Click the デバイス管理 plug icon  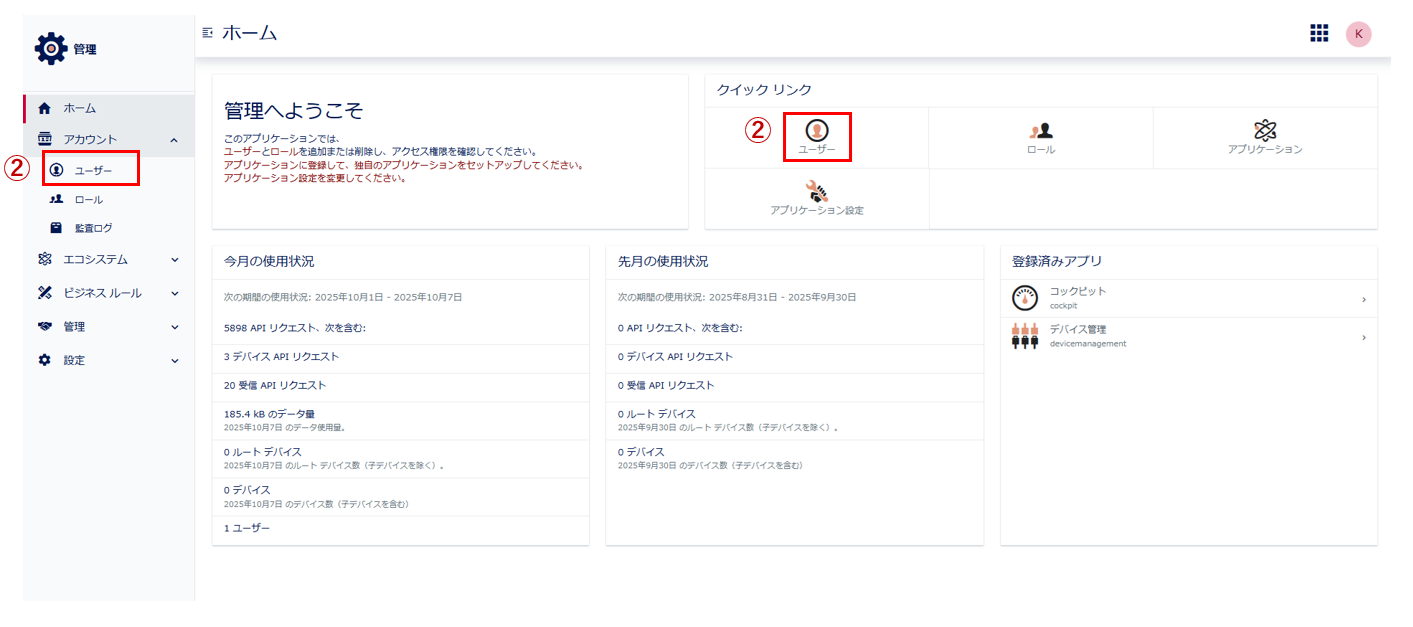(x=1025, y=336)
